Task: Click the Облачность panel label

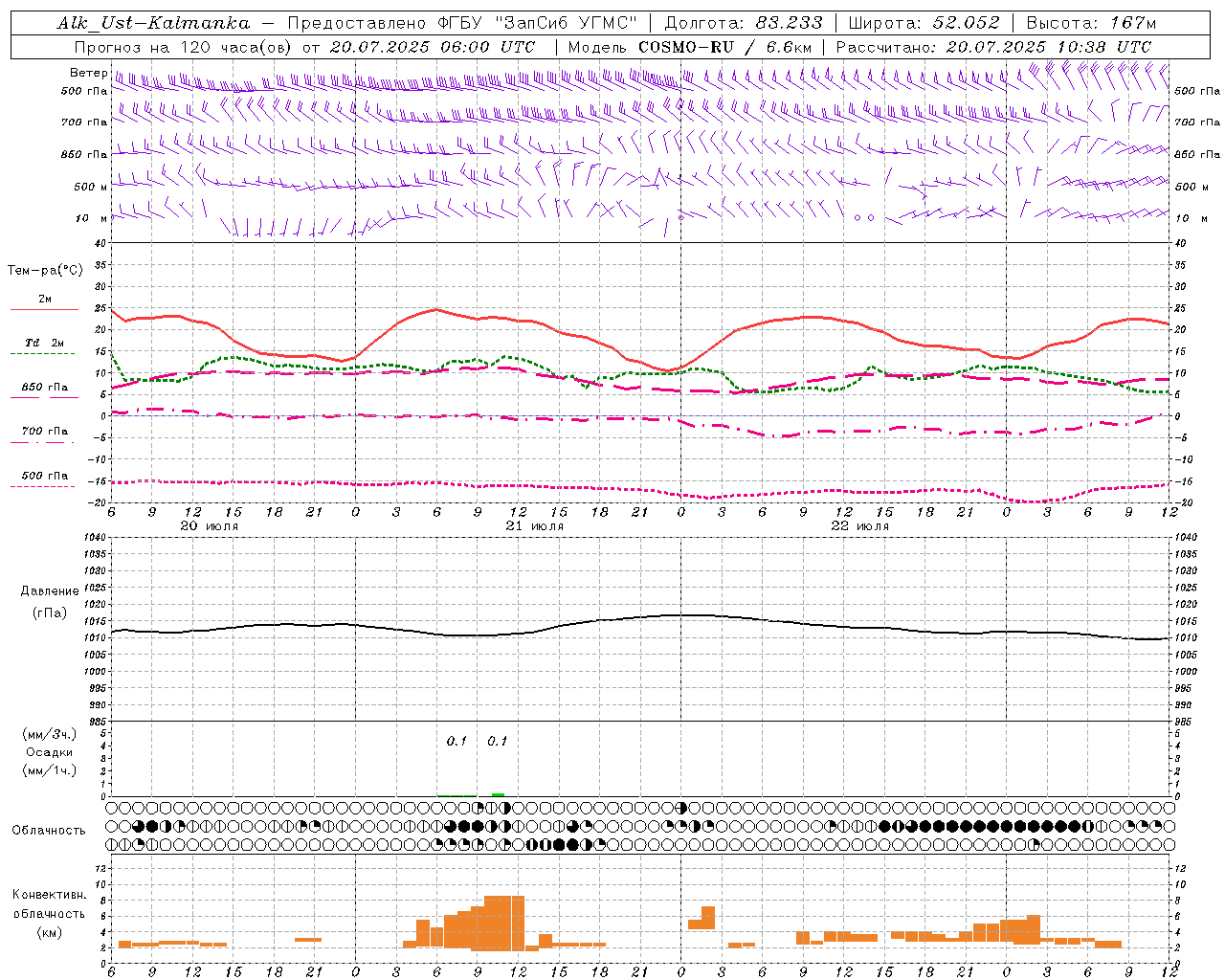Action: tap(49, 831)
